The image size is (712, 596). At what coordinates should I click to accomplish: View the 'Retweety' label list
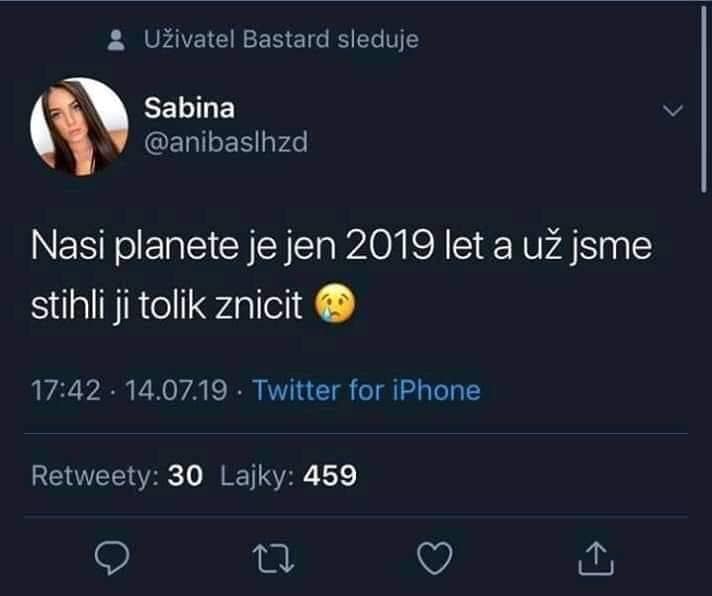pos(95,476)
